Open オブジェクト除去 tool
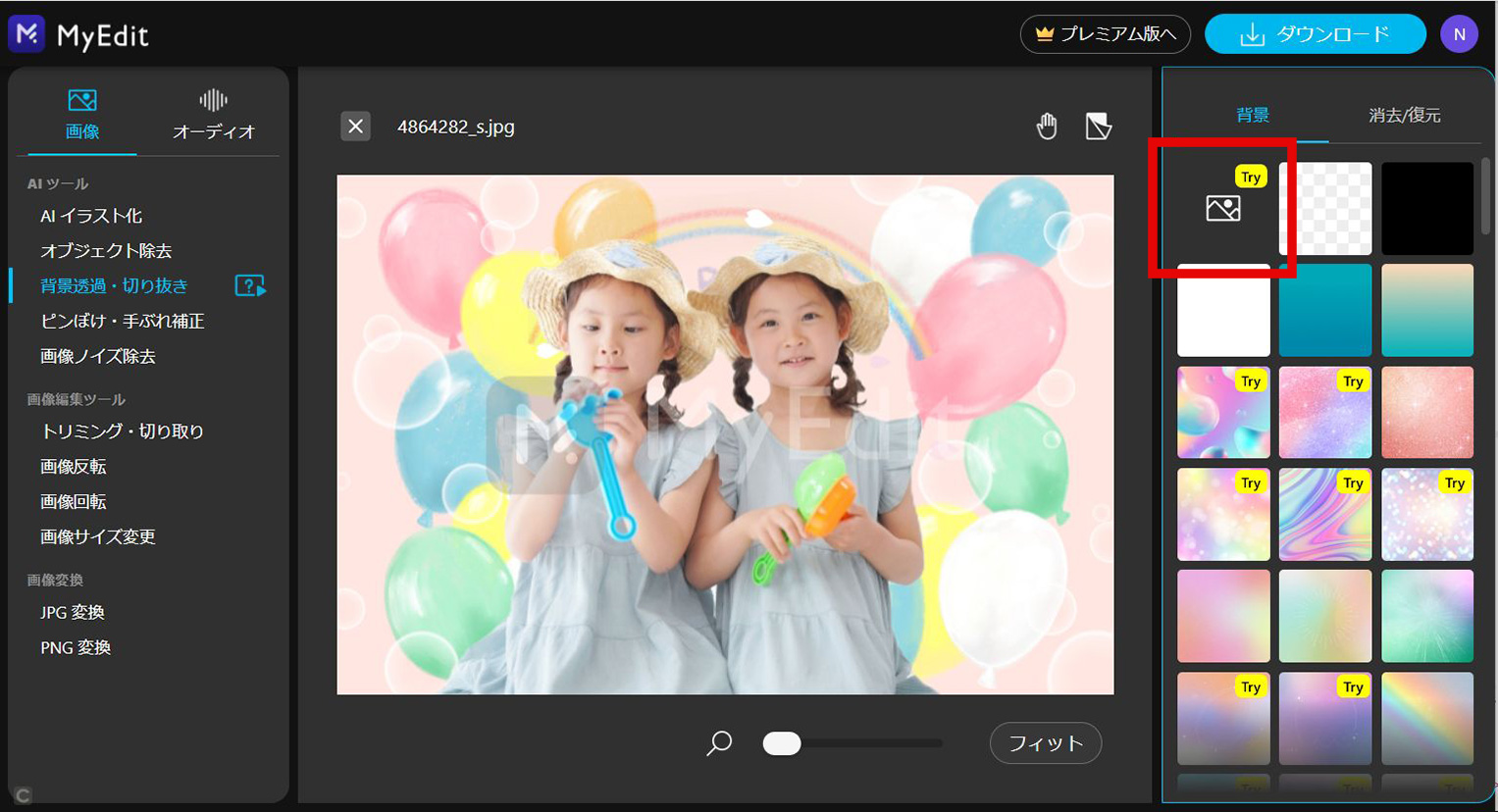The height and width of the screenshot is (812, 1498). pyautogui.click(x=106, y=251)
